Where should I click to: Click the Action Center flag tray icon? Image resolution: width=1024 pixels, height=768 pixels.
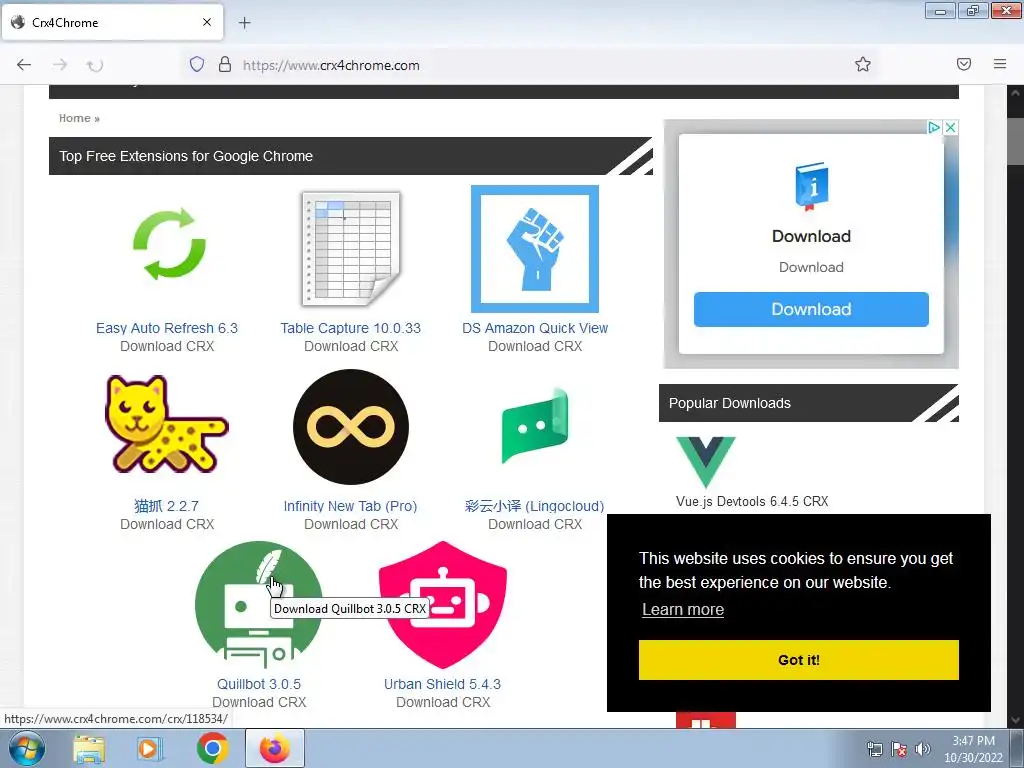click(x=899, y=749)
